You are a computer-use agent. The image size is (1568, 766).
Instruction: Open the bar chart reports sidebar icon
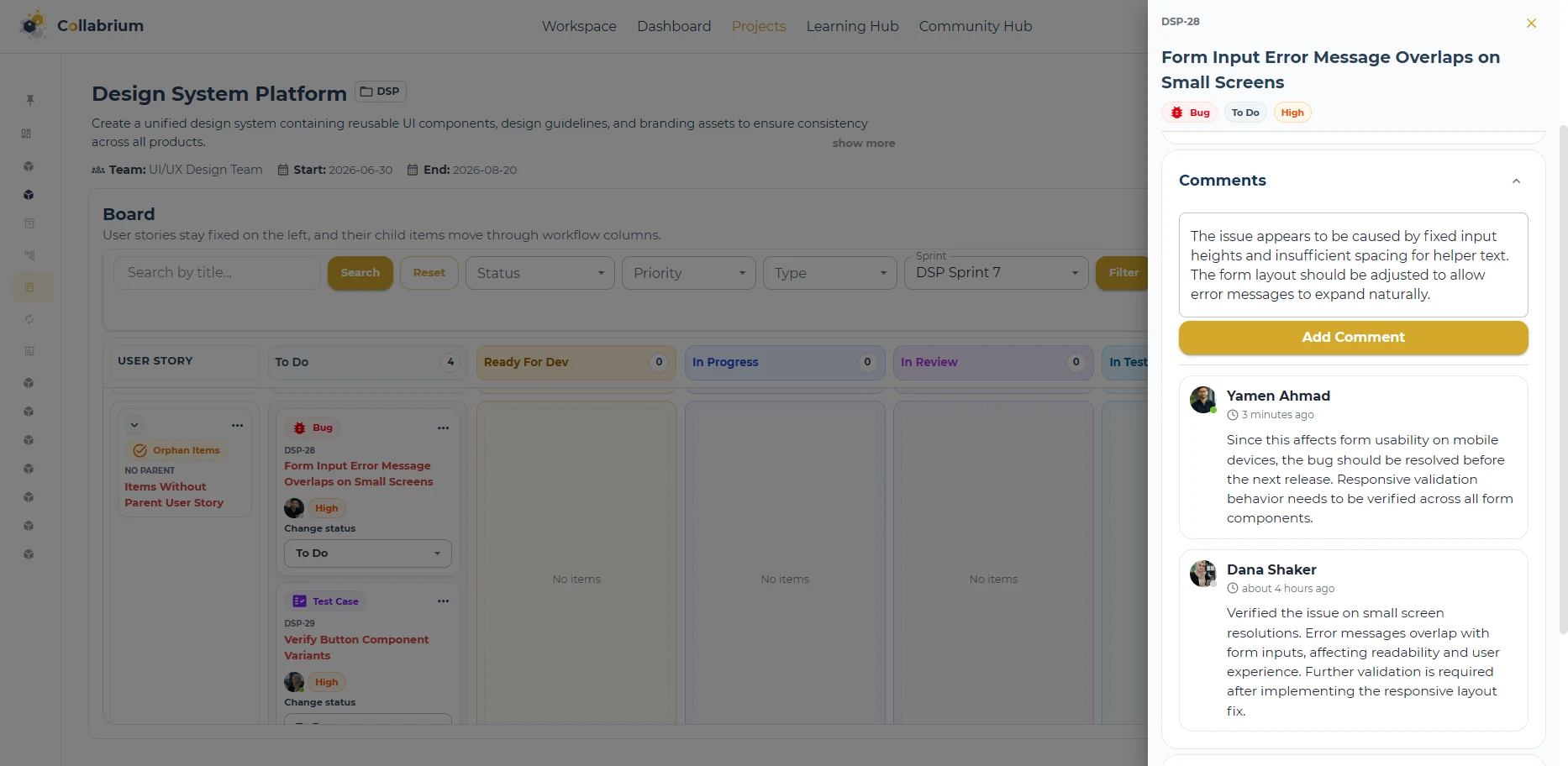tap(29, 351)
